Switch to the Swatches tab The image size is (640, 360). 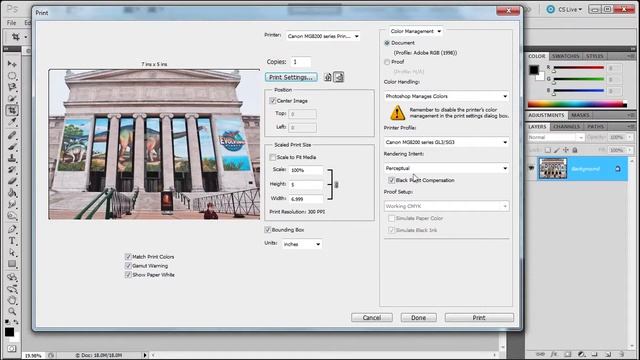tap(565, 56)
